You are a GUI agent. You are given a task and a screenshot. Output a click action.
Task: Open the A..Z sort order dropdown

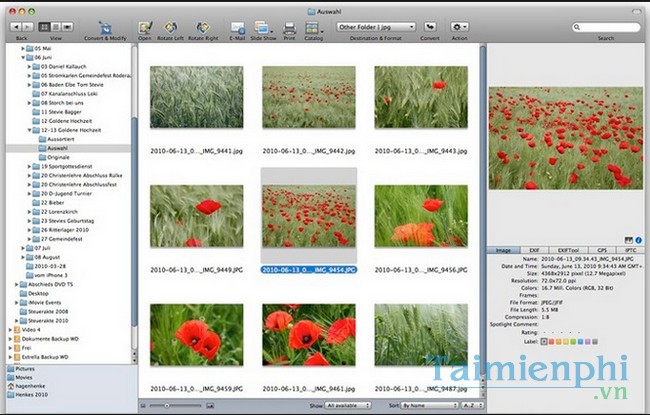pyautogui.click(x=473, y=405)
